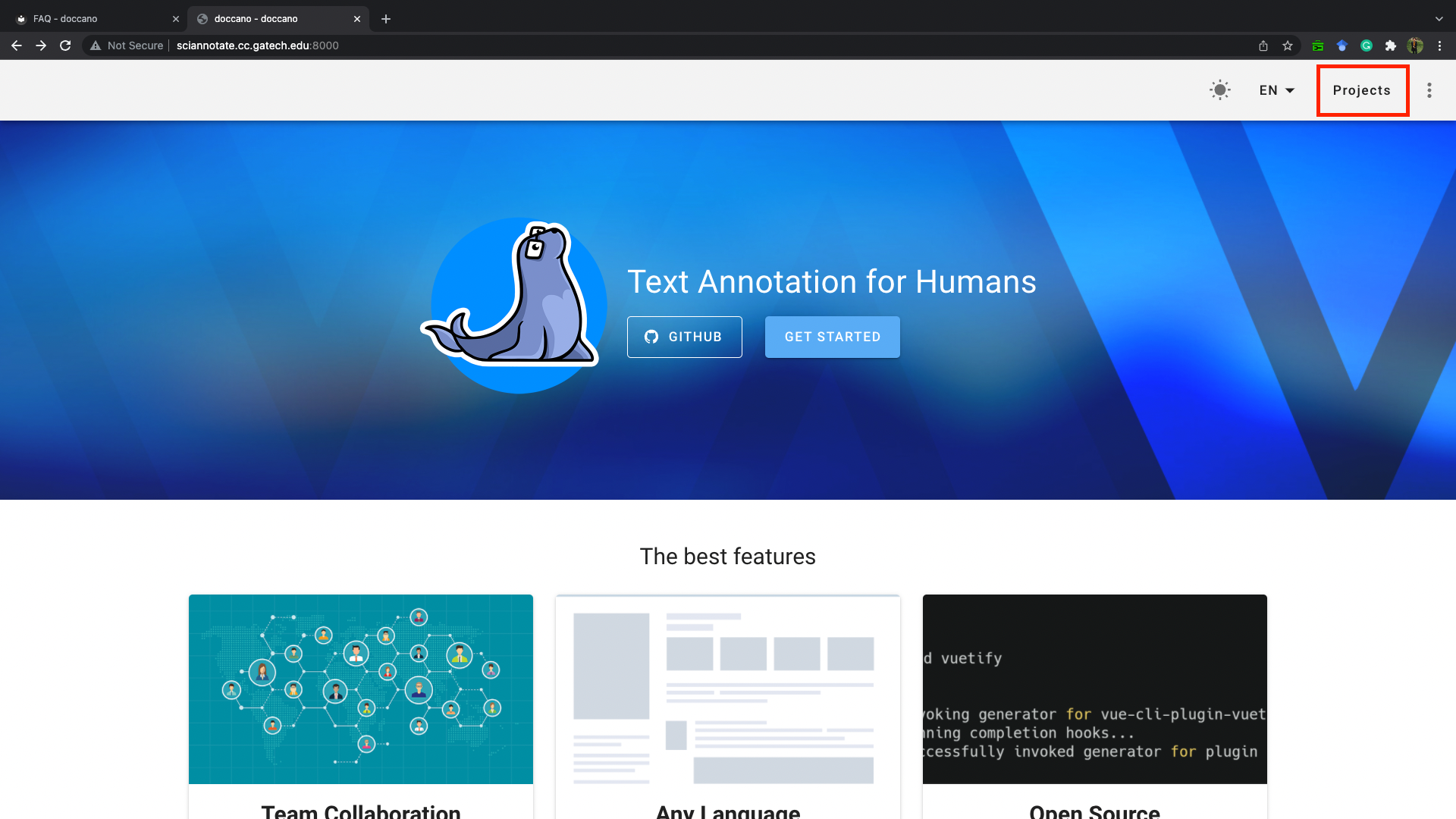Click the Not Secure warning indicator
The image size is (1456, 819).
click(127, 45)
